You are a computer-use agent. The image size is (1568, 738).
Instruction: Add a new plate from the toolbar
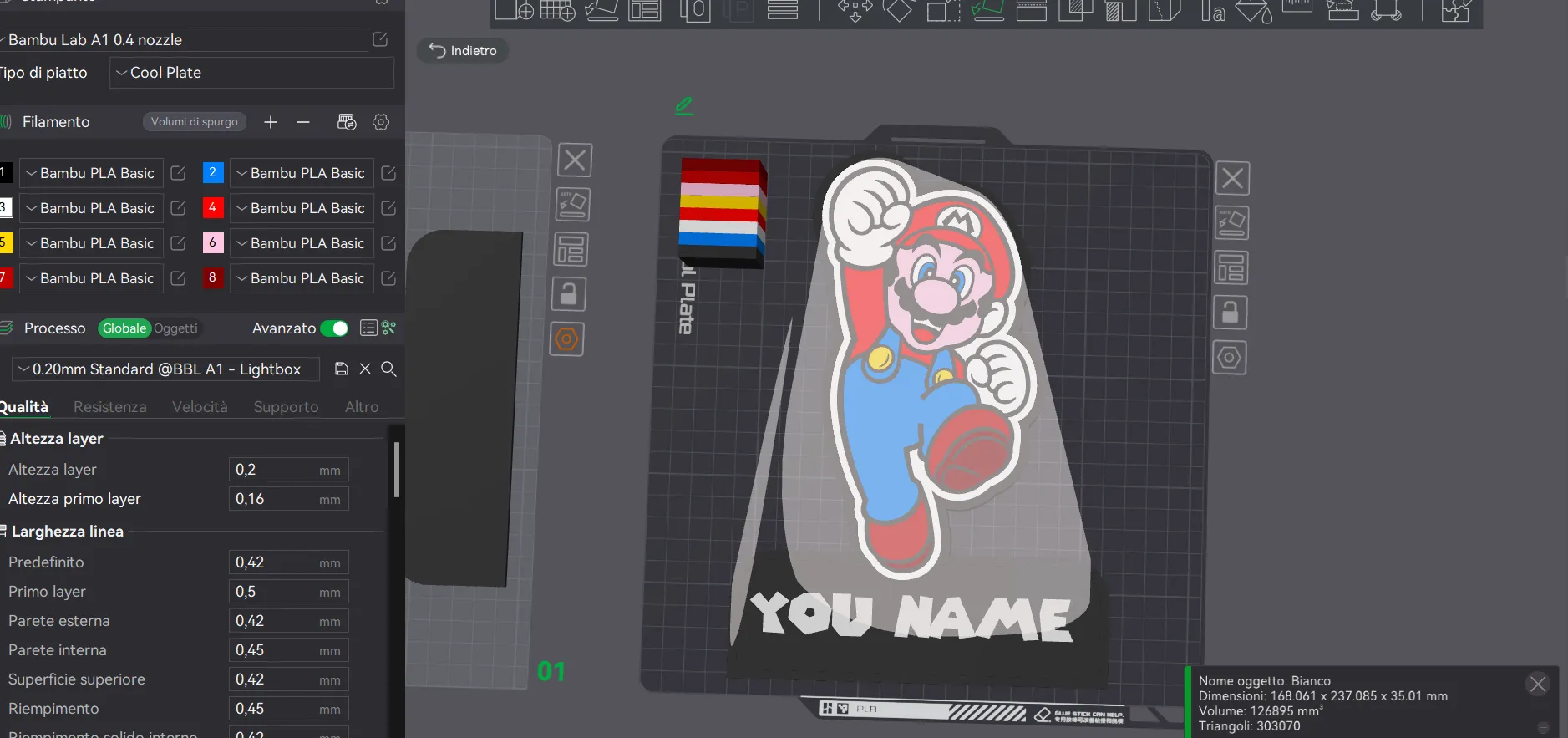(557, 10)
